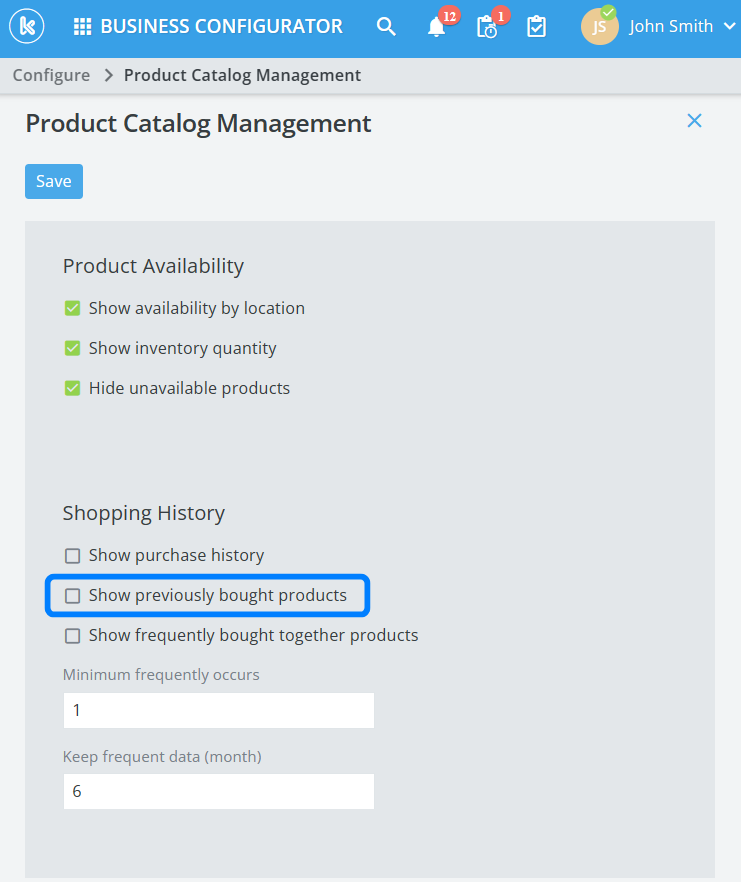Uncheck Show availability by location
The width and height of the screenshot is (741, 882).
pos(72,308)
